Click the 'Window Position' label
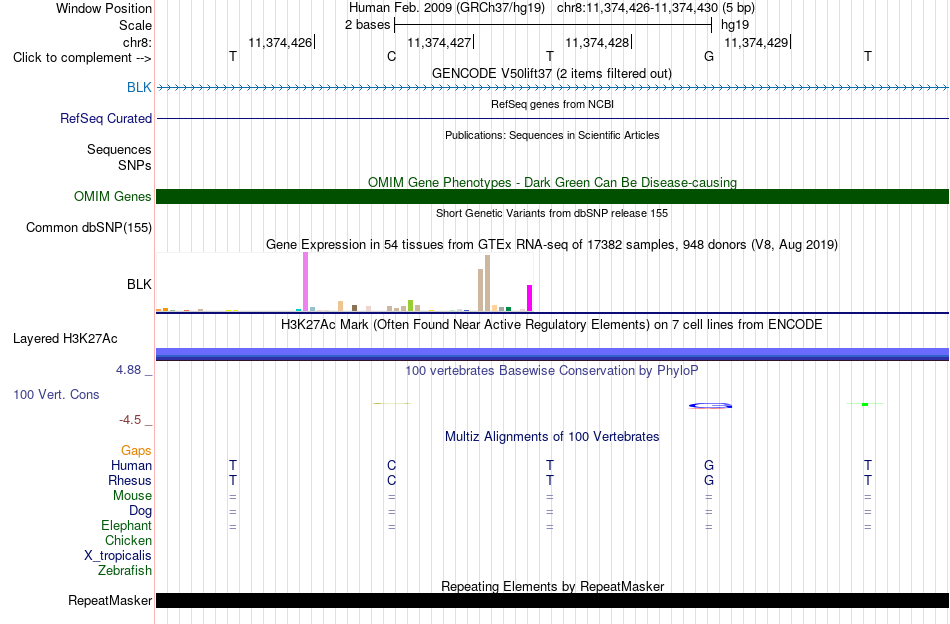The width and height of the screenshot is (950, 624). pyautogui.click(x=104, y=8)
